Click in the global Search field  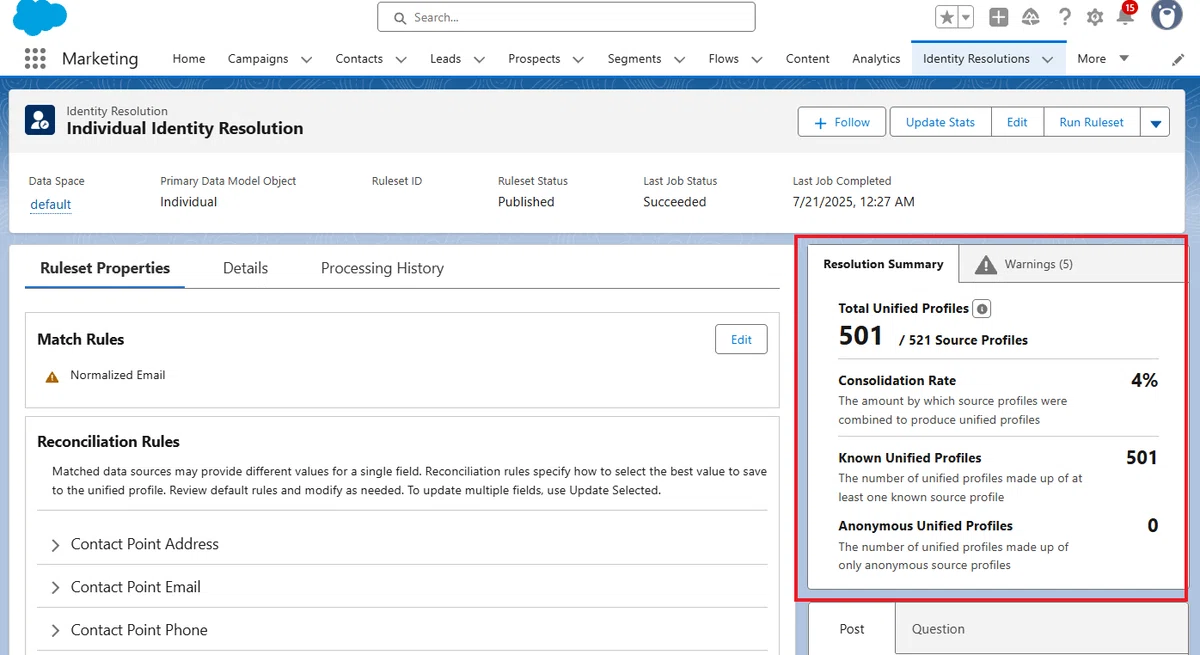pos(566,17)
